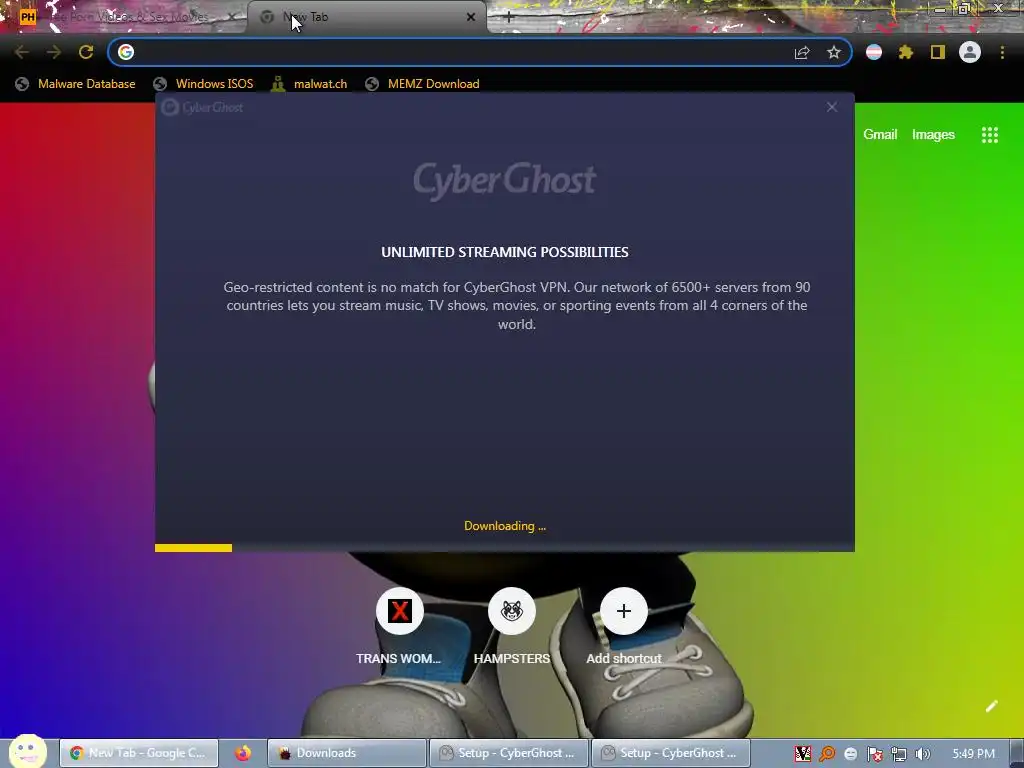This screenshot has height=768, width=1024.
Task: Minimize the Chrome window
Action: tap(940, 9)
